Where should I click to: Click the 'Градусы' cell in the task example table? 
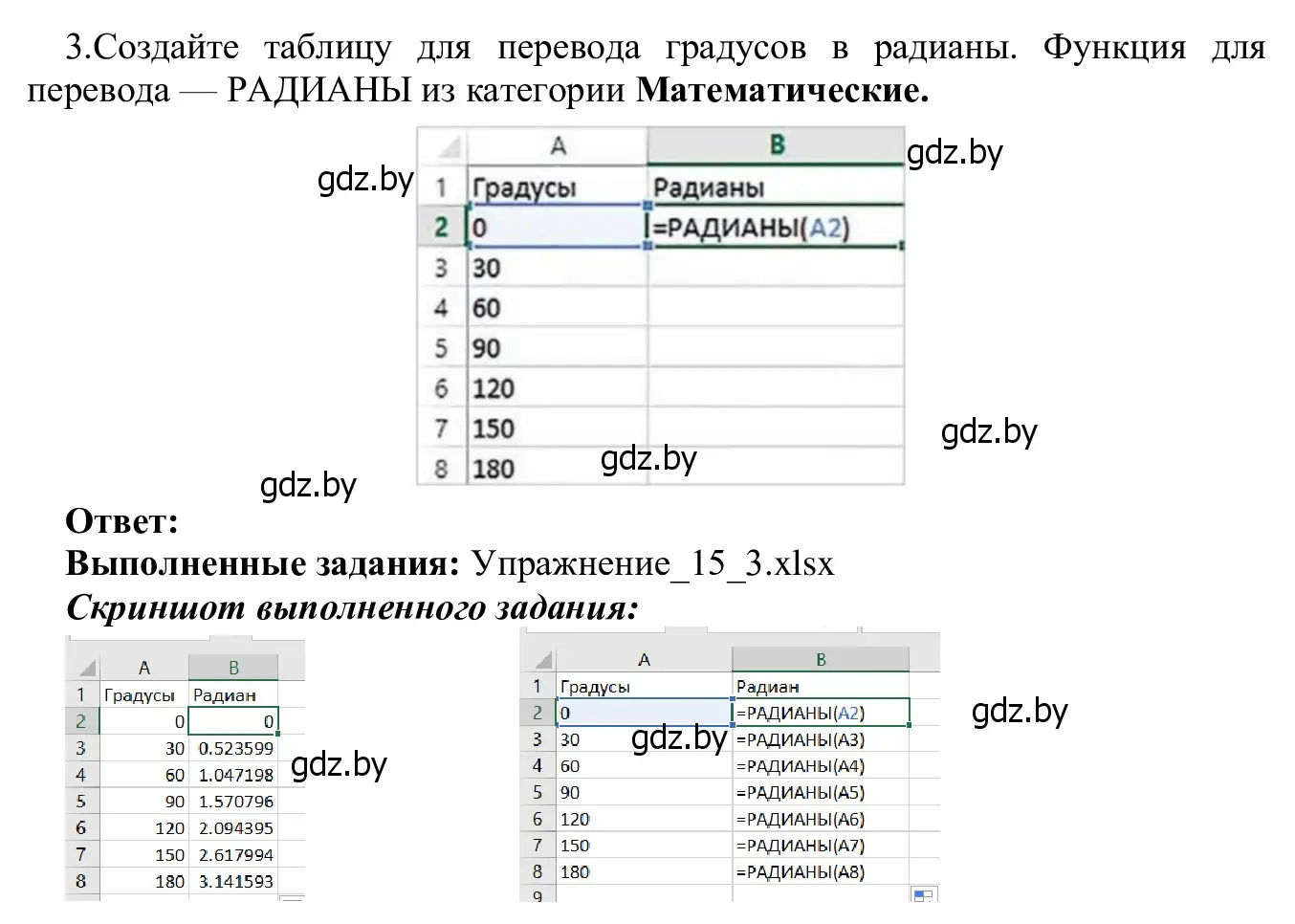tap(558, 187)
